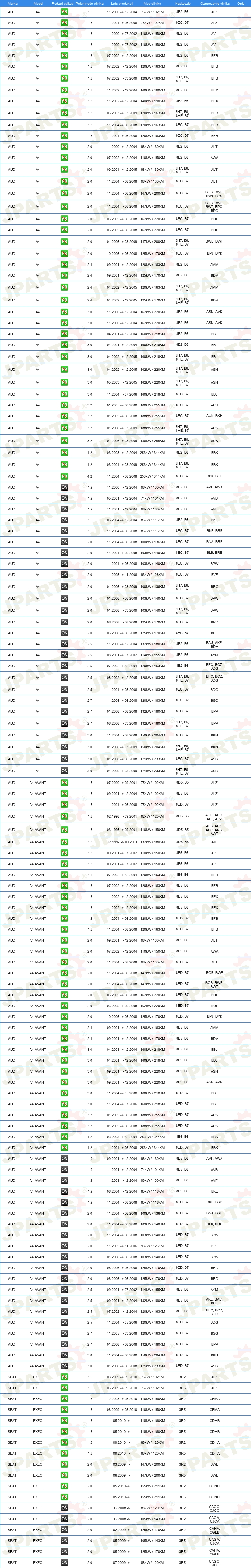The height and width of the screenshot is (1568, 251).
Task: Click petrol icon in SEAT EXEO 'BWE' 3R2 row
Action: pos(65,1465)
